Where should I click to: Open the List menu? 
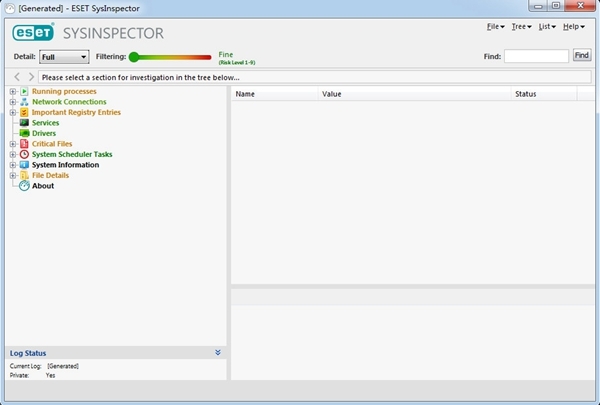click(x=547, y=26)
